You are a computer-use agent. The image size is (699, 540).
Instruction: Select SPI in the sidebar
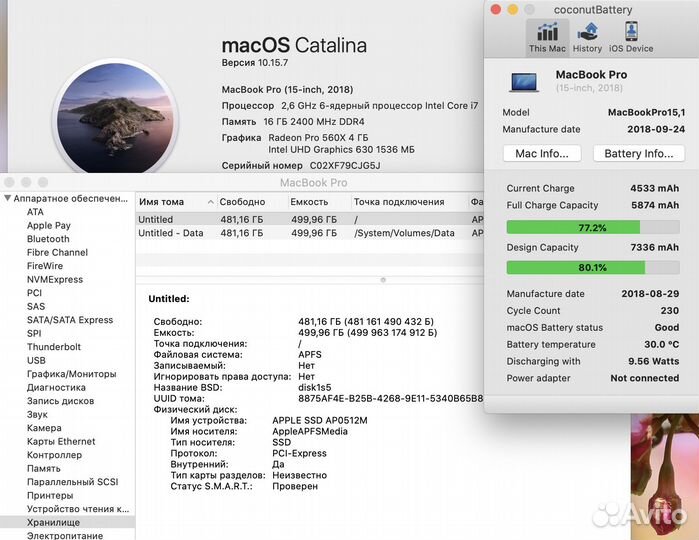coord(34,333)
